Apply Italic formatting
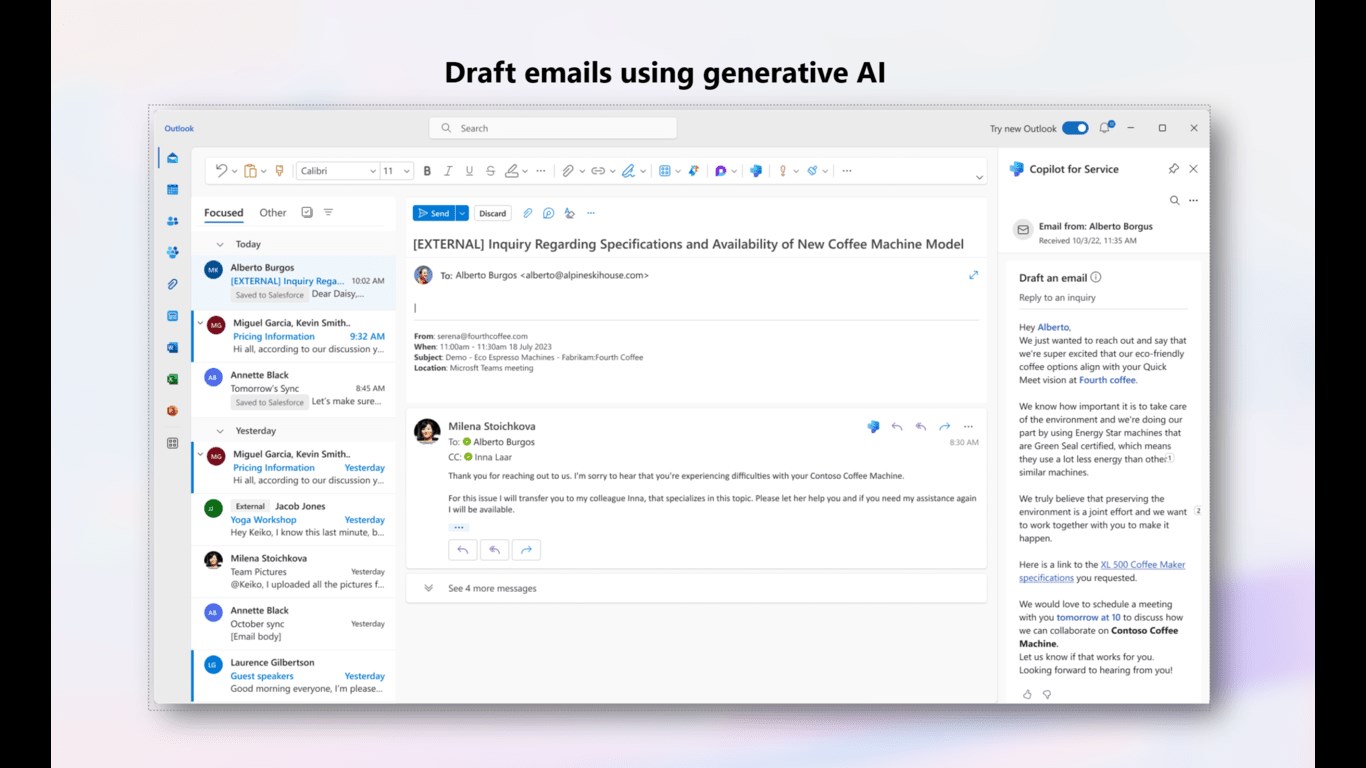This screenshot has width=1366, height=768. pyautogui.click(x=448, y=171)
